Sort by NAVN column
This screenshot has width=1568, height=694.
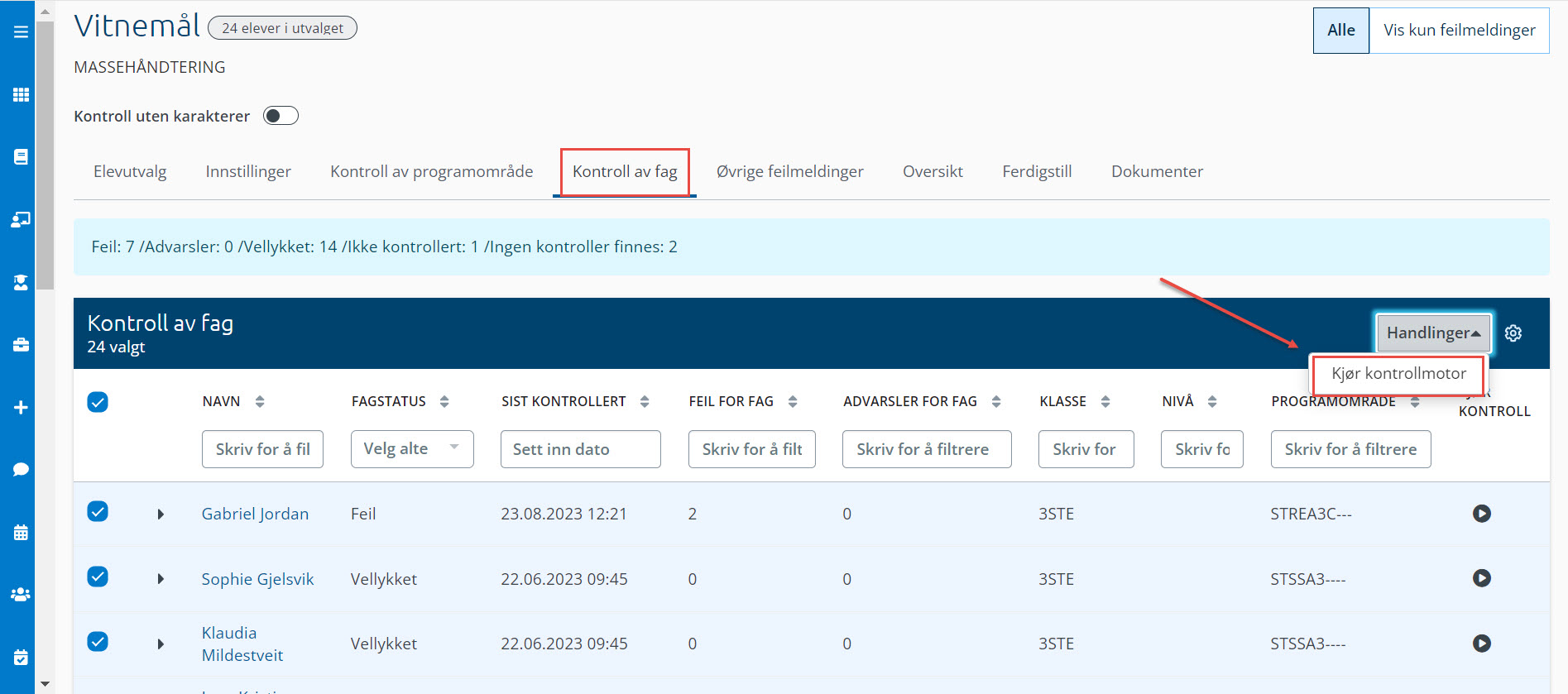point(260,401)
